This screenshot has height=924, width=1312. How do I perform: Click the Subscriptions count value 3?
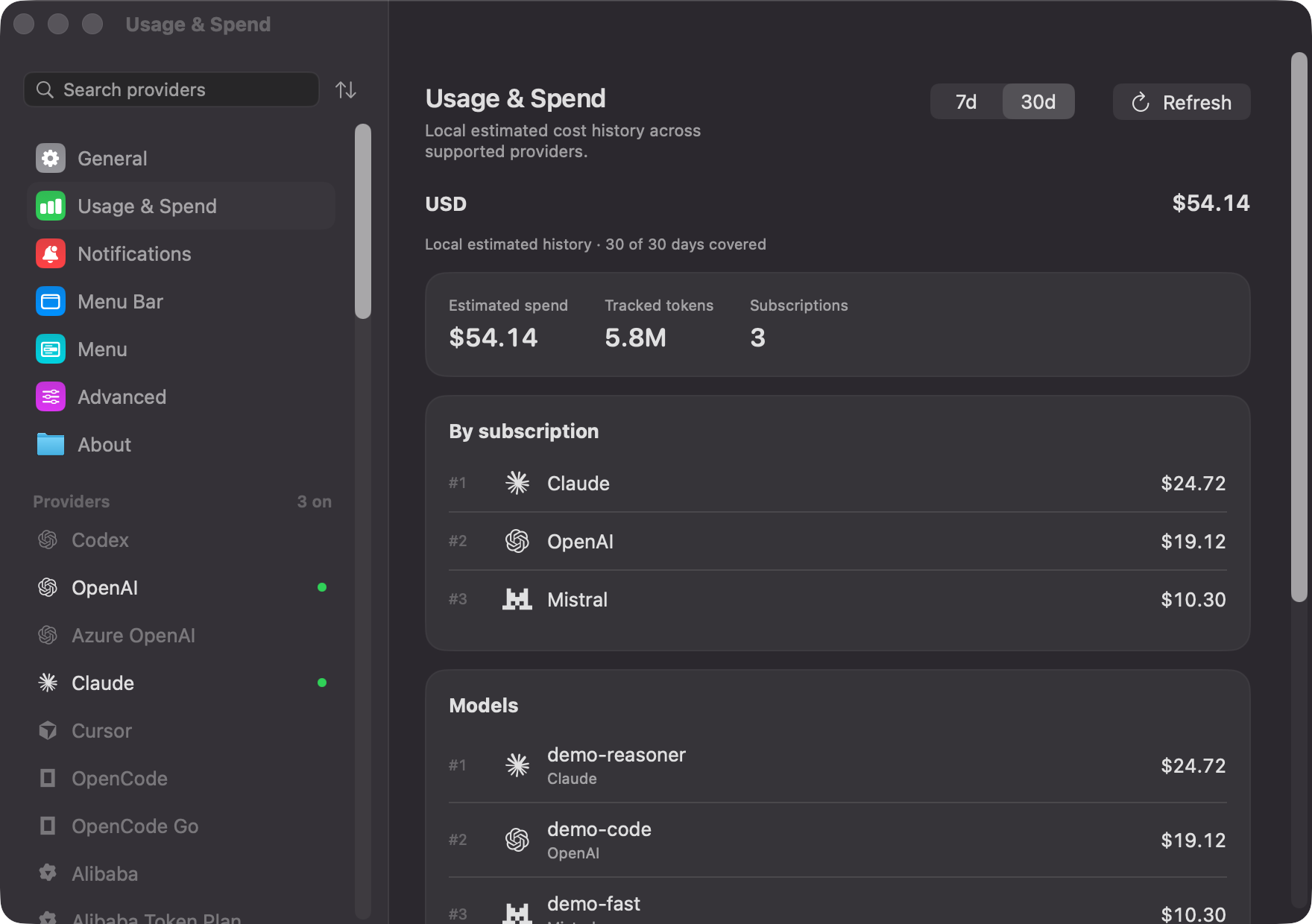point(758,338)
